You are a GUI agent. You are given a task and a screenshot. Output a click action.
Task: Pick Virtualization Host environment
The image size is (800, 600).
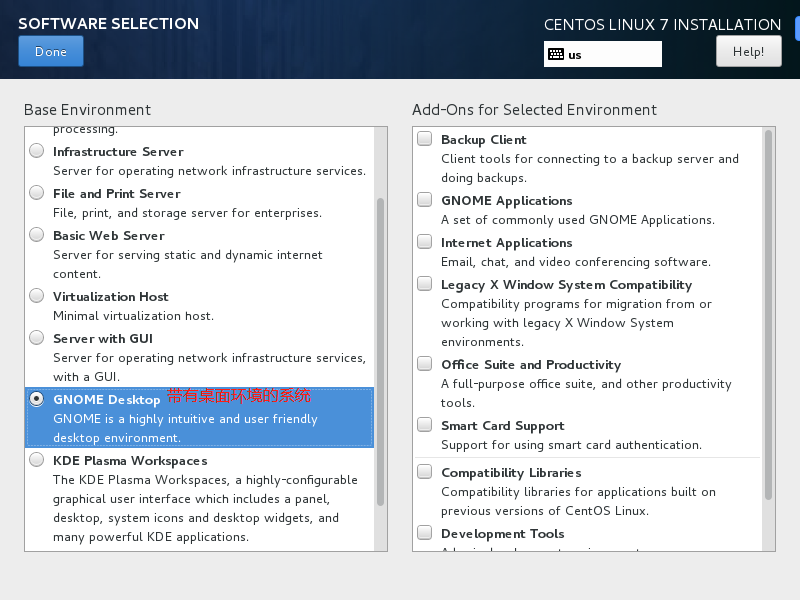coord(37,296)
